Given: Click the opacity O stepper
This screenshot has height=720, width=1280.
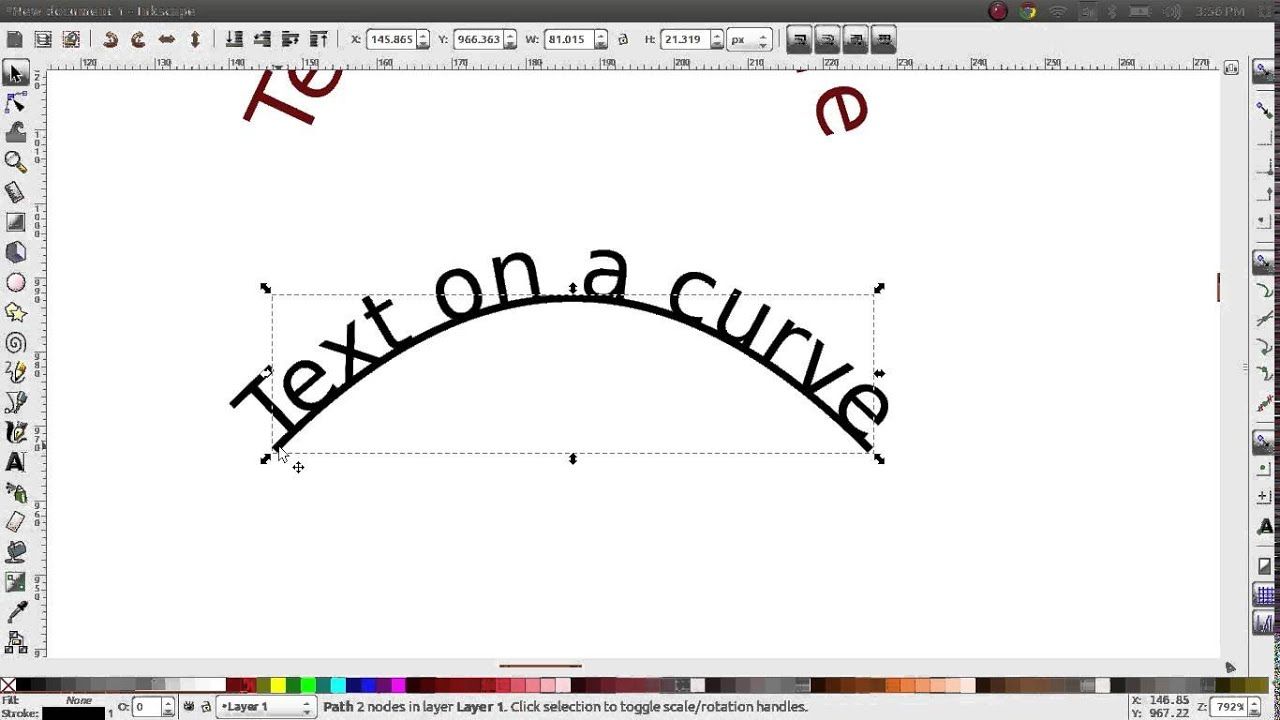Looking at the screenshot, I should [167, 707].
